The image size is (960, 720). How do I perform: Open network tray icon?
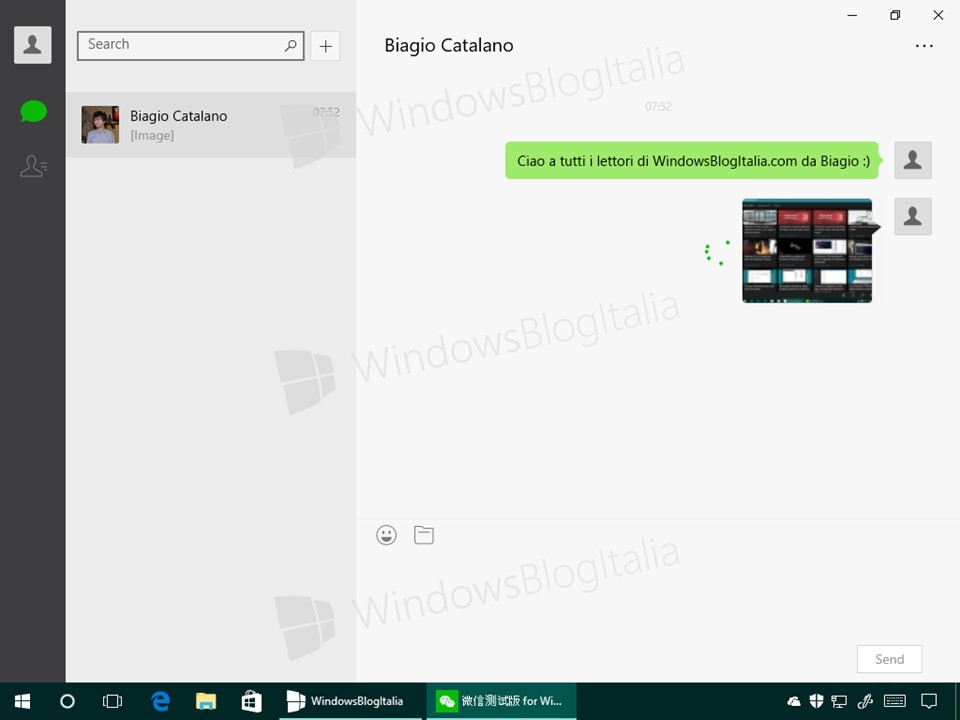click(839, 702)
